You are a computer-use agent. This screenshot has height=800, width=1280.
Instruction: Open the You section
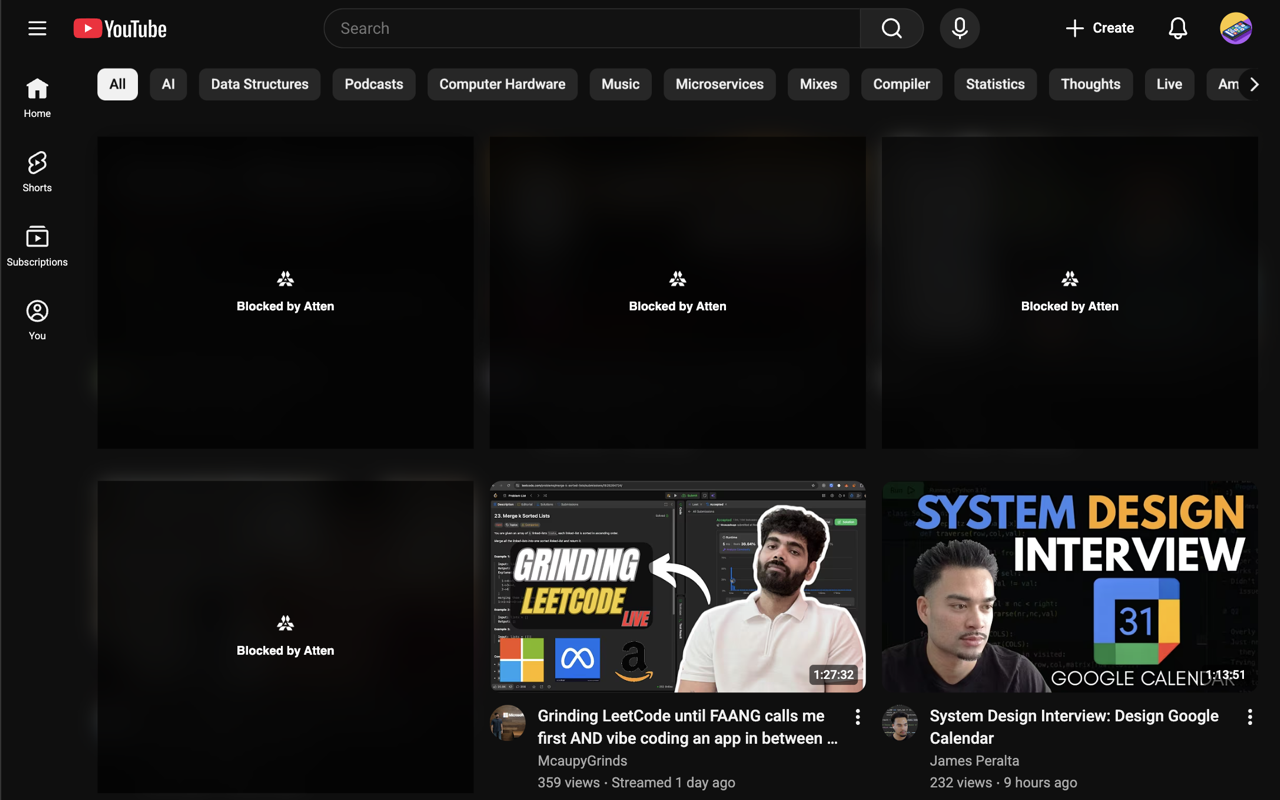[37, 320]
